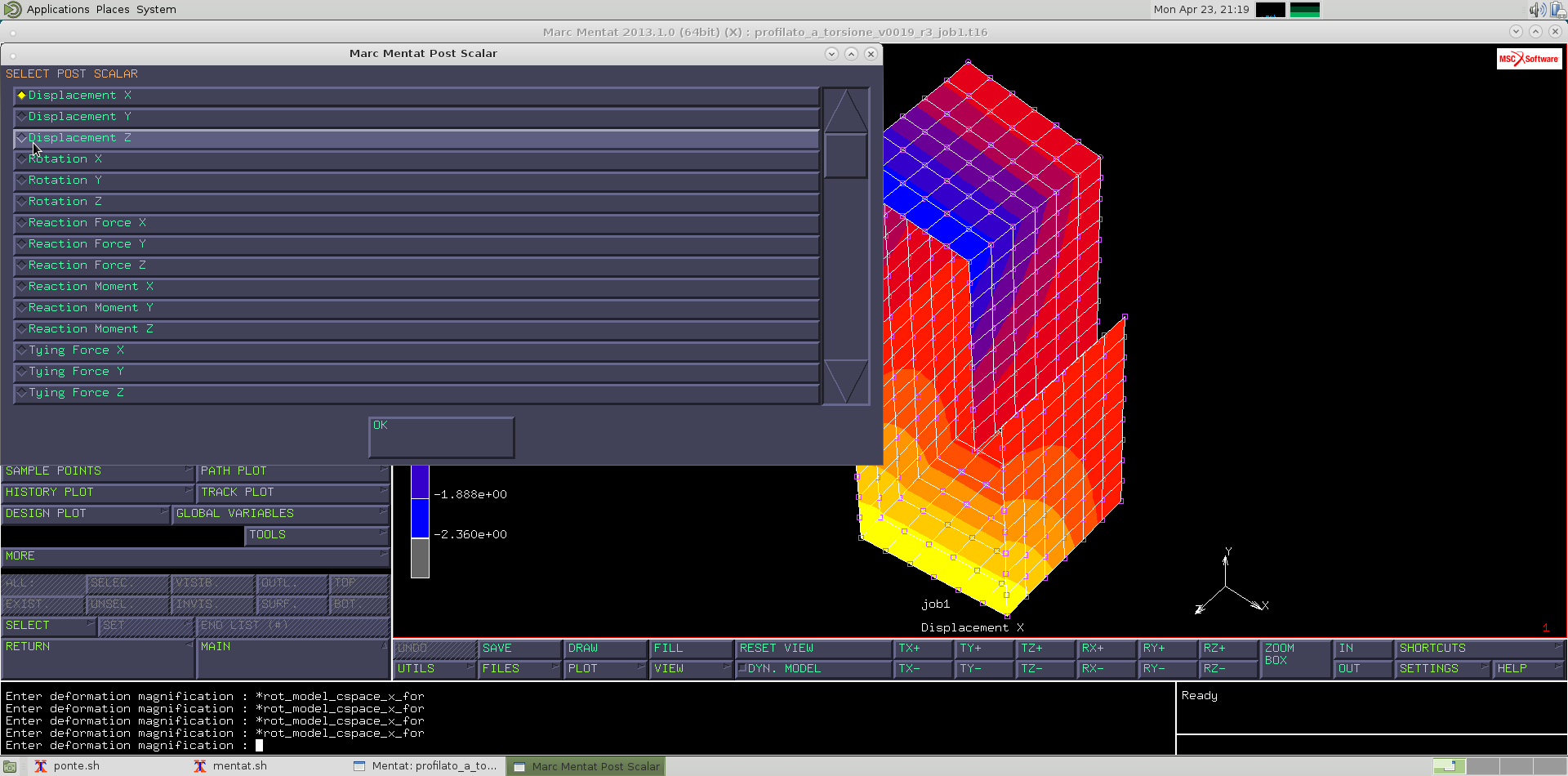
Task: Activate ZOOM BOX tool
Action: click(x=1296, y=659)
